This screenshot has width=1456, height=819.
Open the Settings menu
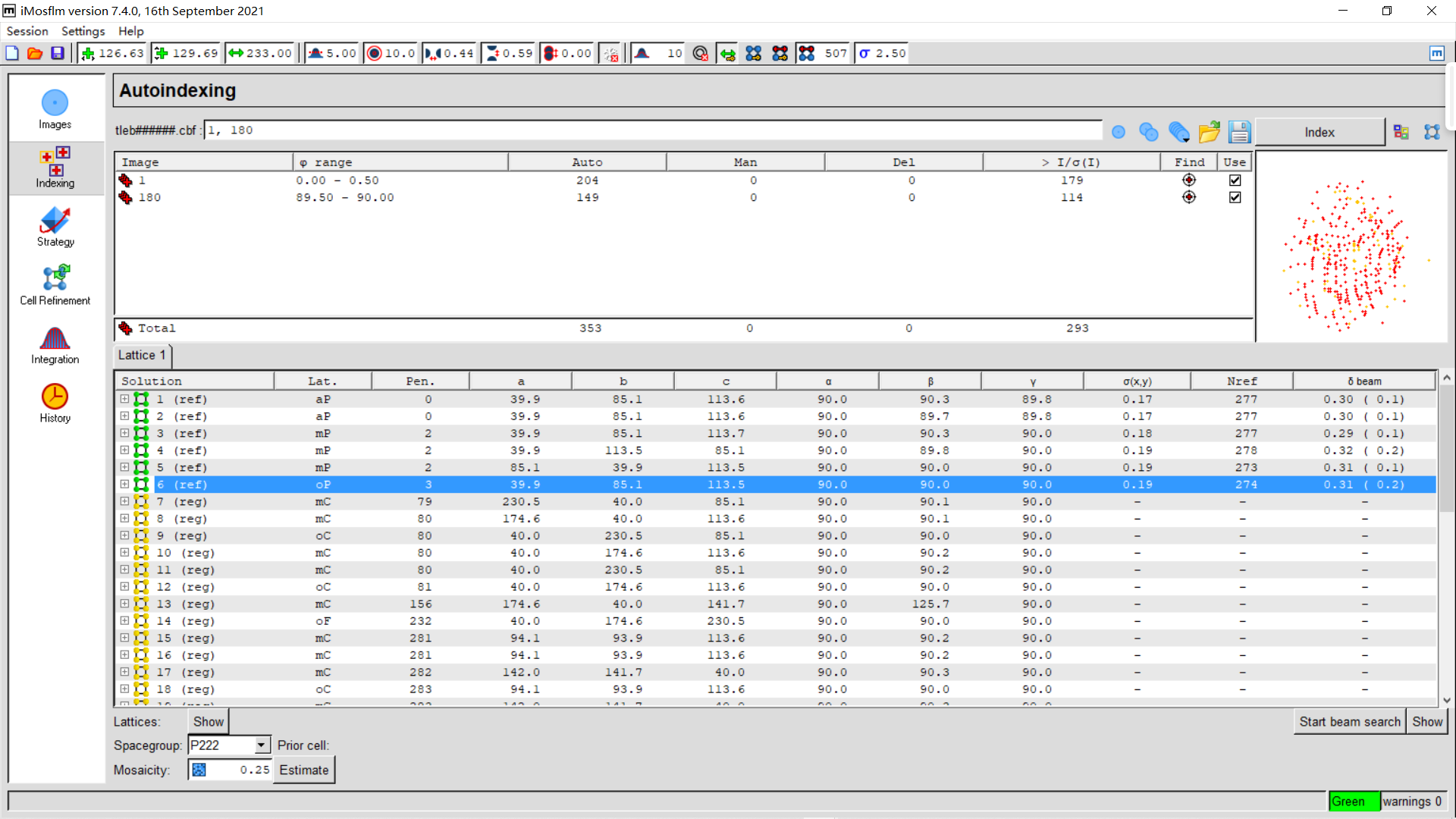83,31
